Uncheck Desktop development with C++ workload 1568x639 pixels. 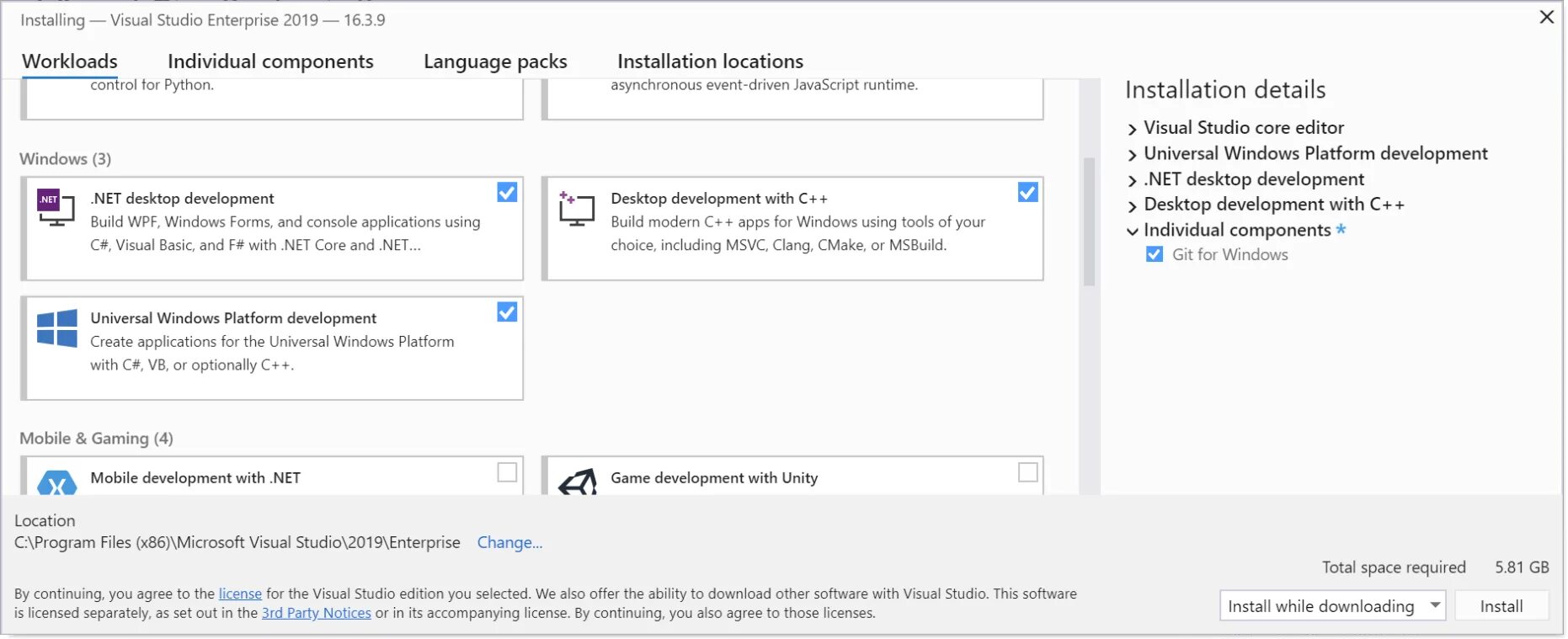click(x=1027, y=193)
